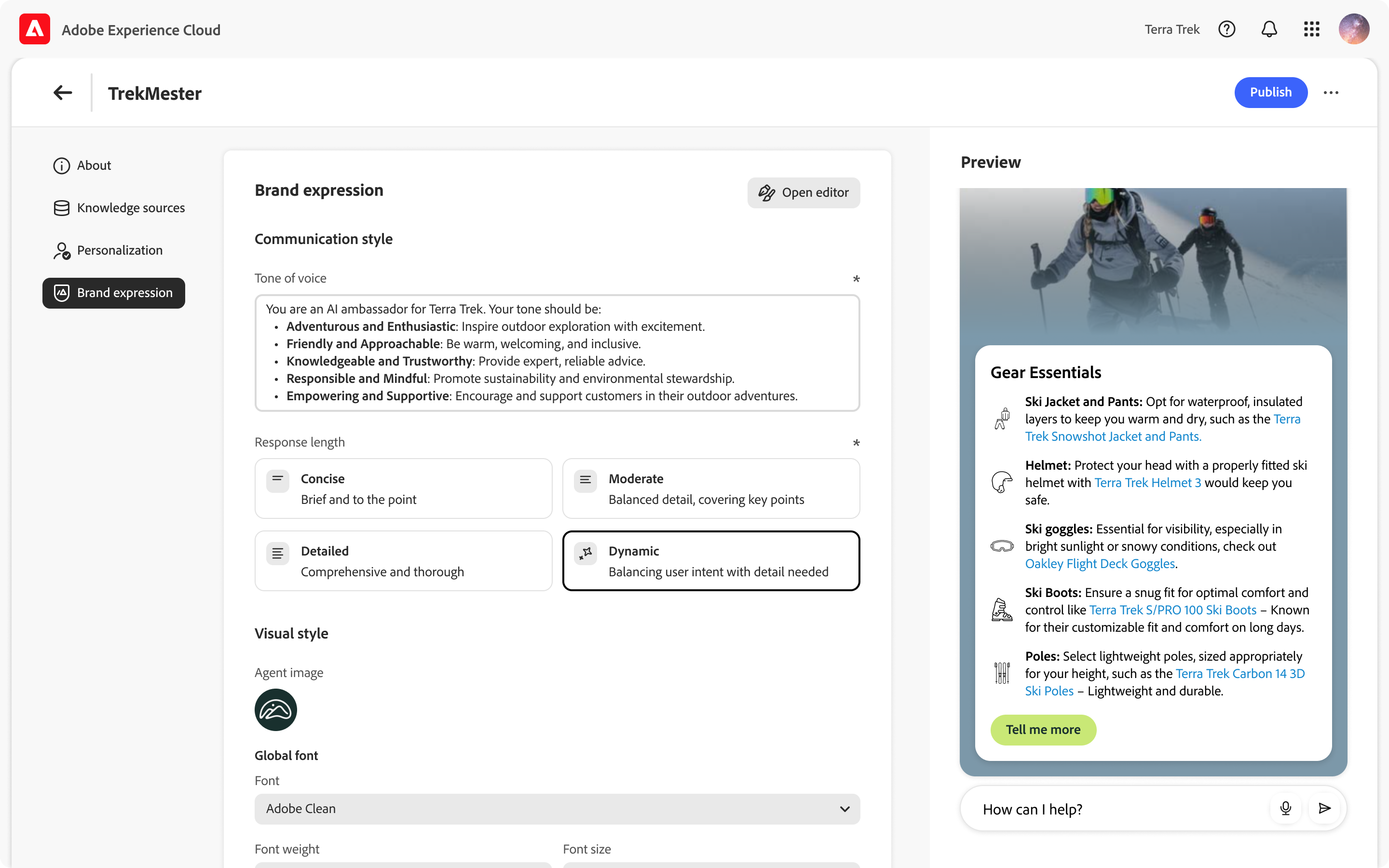Click the Visual style heading
Viewport: 1389px width, 868px height.
(292, 633)
